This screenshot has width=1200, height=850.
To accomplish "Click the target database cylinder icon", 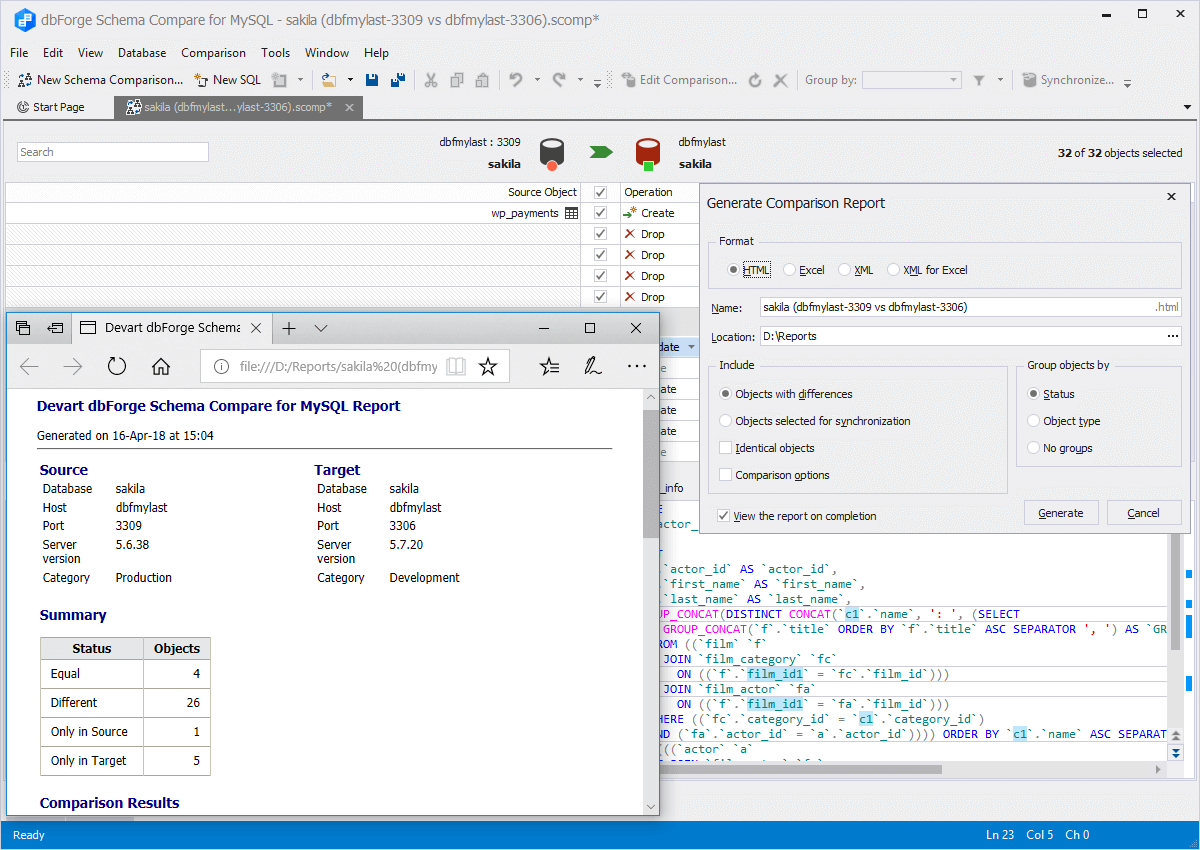I will (648, 153).
